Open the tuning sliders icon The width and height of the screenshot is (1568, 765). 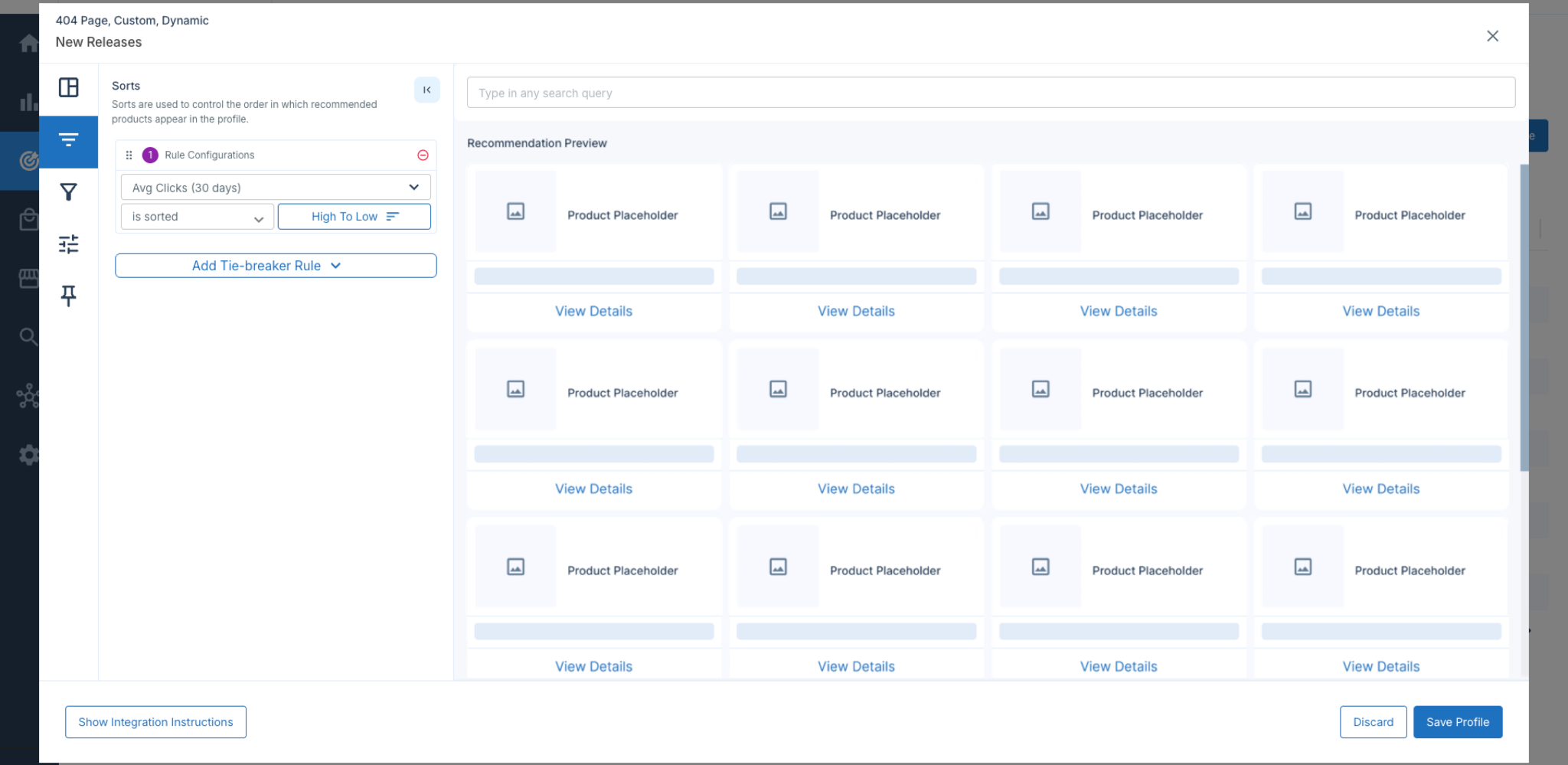[69, 244]
